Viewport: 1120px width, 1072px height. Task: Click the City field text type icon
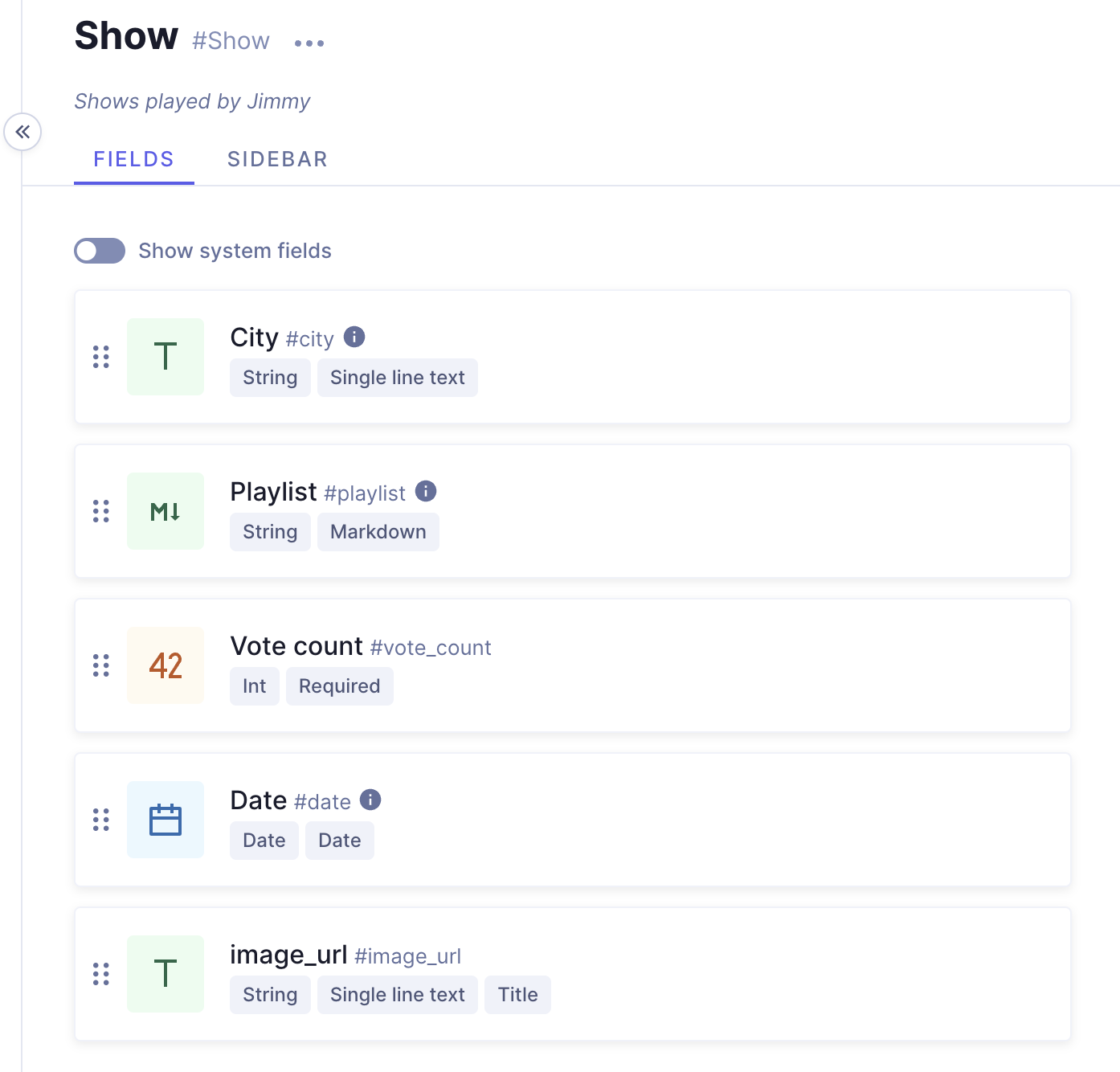point(166,357)
